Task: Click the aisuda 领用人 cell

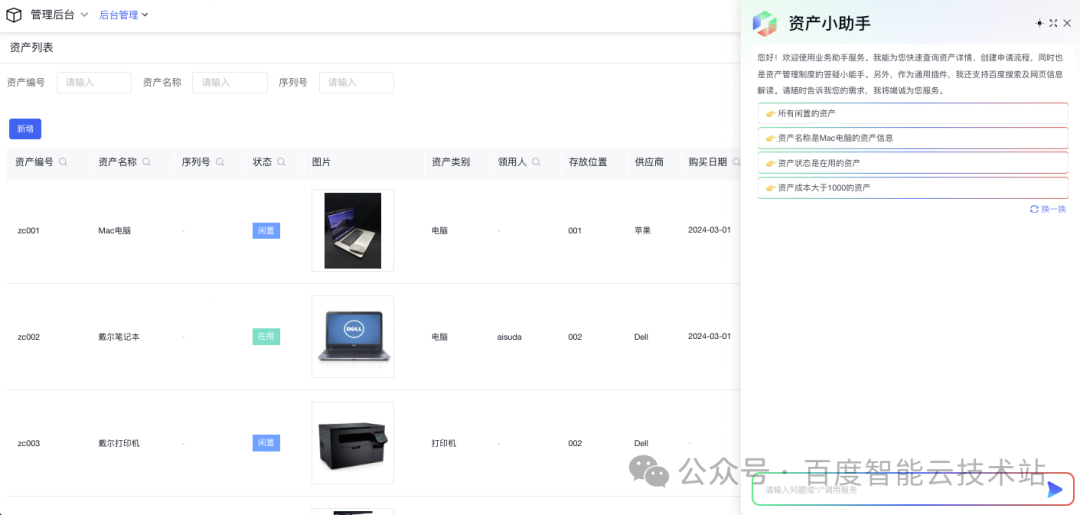Action: tap(509, 337)
